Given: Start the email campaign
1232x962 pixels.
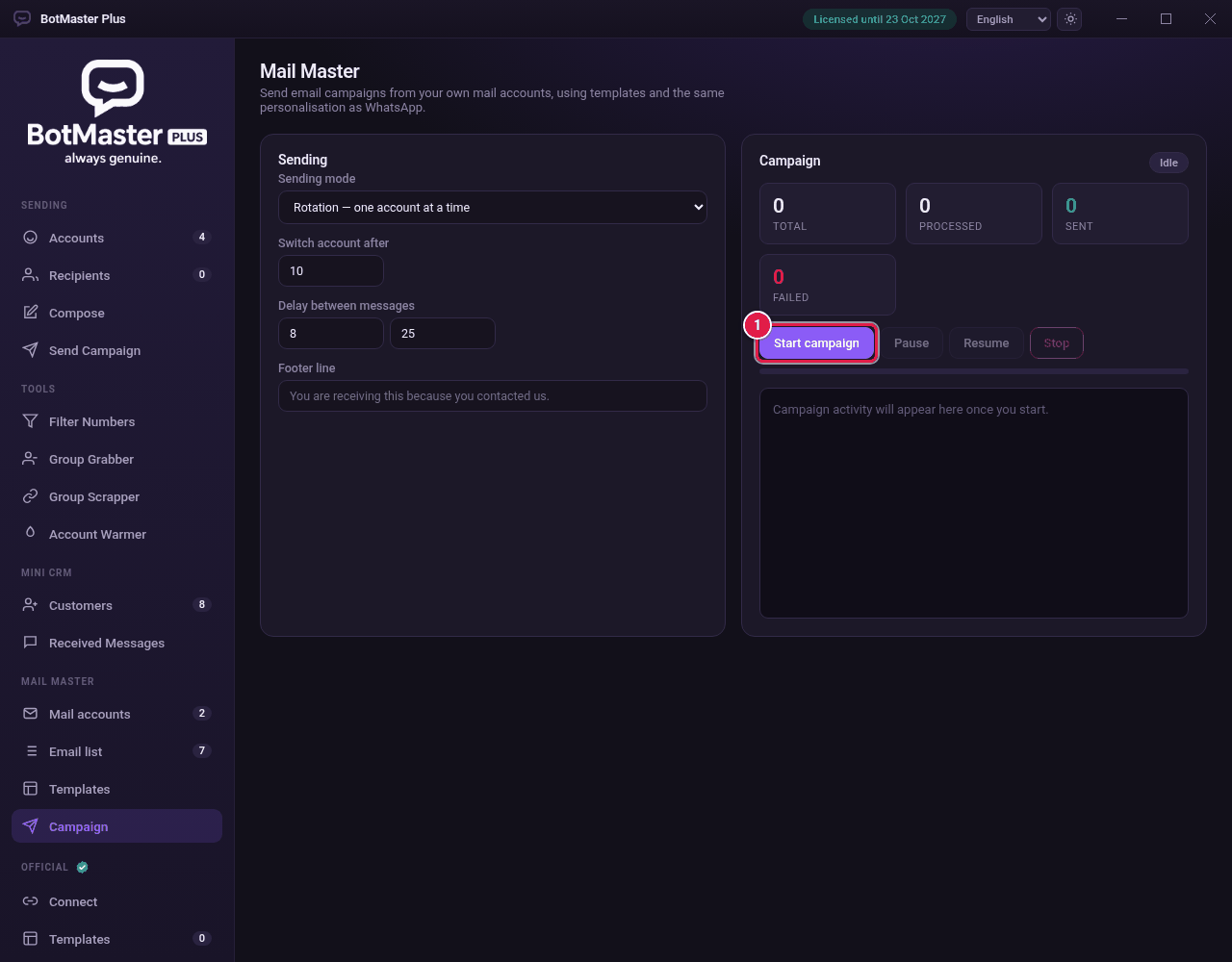Looking at the screenshot, I should click(816, 343).
